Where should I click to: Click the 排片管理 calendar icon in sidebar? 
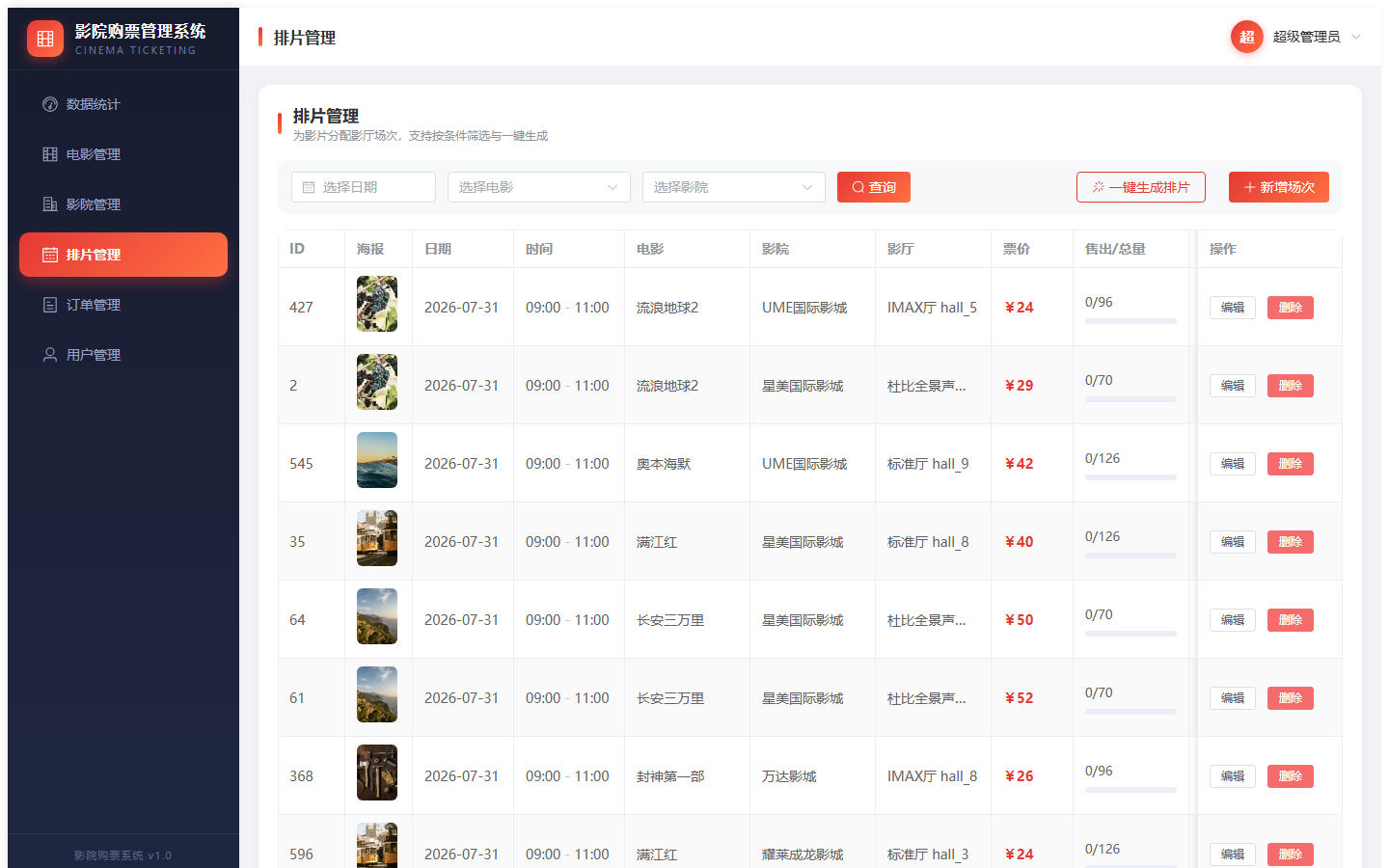click(x=50, y=255)
